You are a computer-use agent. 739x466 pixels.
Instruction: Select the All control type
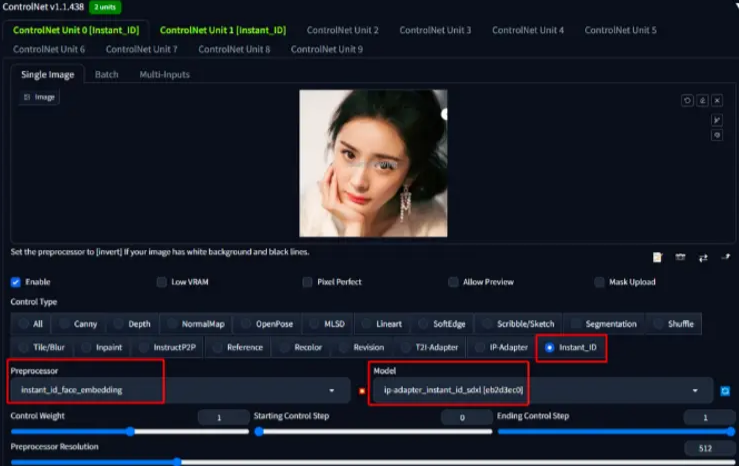(31, 324)
